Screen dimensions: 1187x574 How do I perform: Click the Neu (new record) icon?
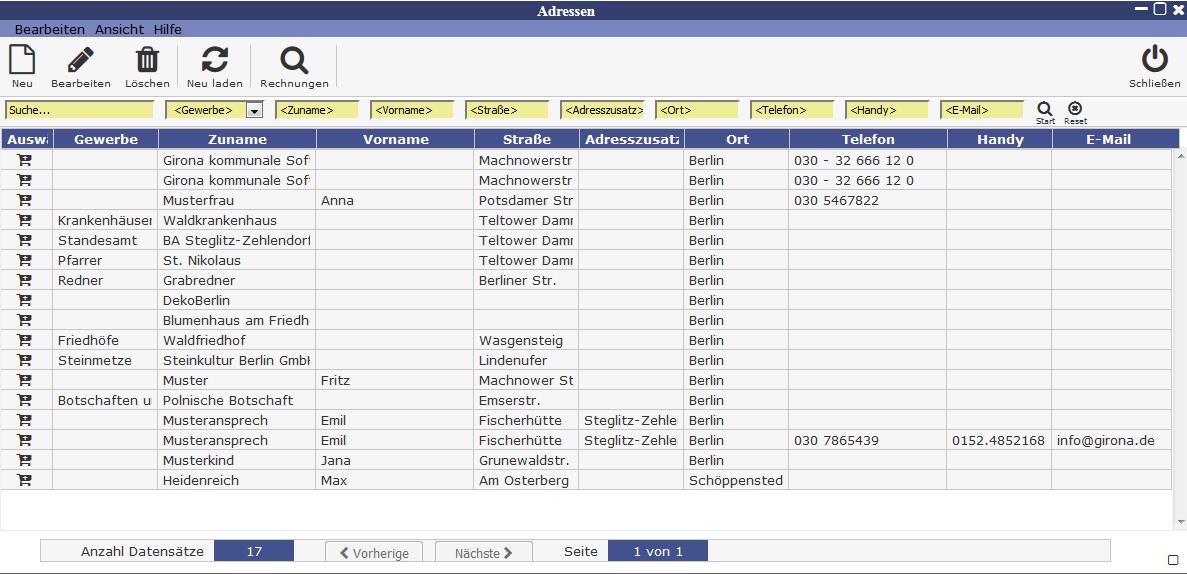coord(21,61)
